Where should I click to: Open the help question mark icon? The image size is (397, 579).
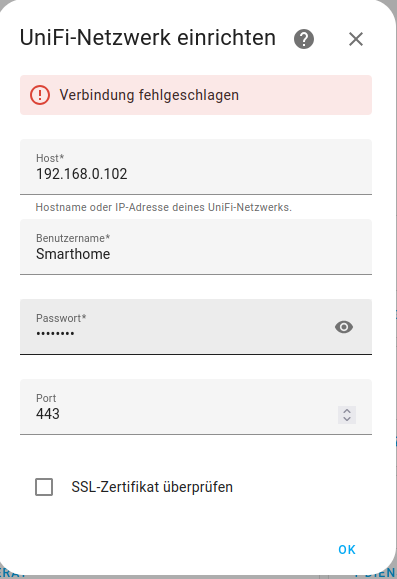304,39
